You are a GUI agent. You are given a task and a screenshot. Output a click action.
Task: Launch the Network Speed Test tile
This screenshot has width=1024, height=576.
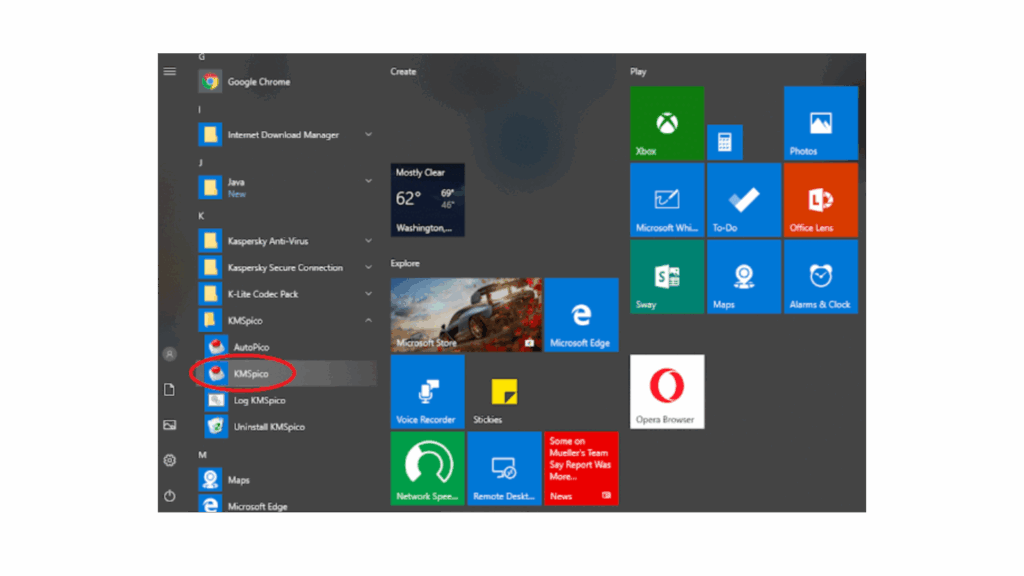427,468
